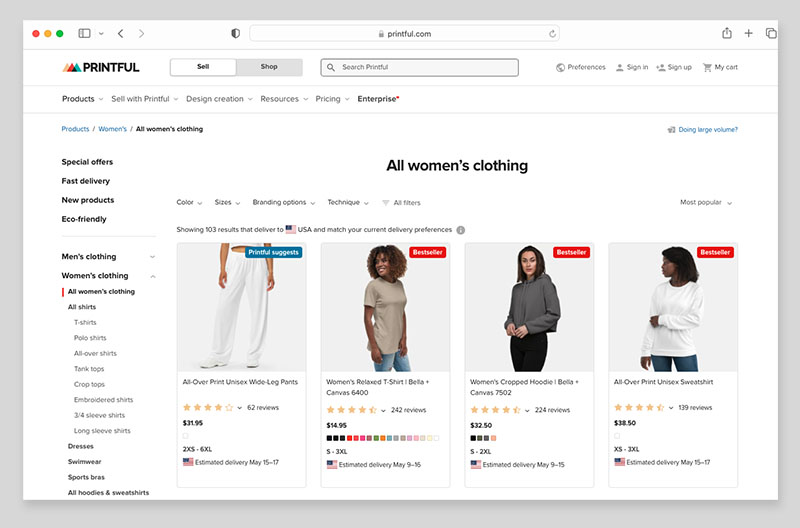
Task: Open the Pricing menu
Action: click(332, 99)
